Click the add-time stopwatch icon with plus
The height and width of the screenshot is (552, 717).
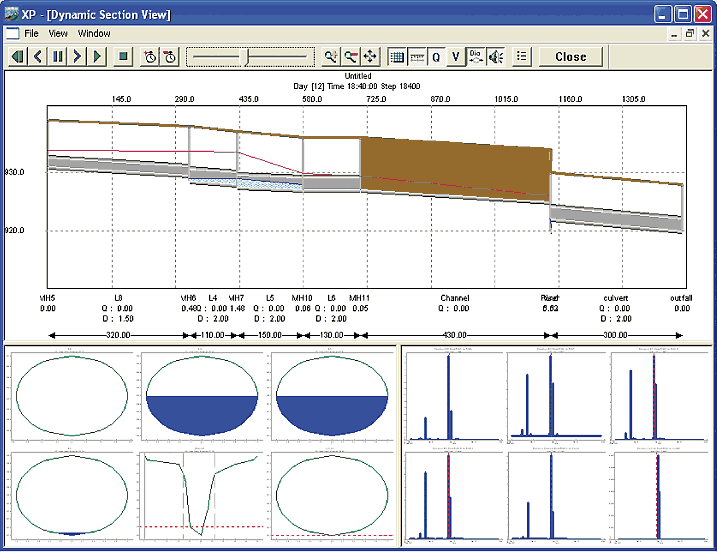click(150, 57)
